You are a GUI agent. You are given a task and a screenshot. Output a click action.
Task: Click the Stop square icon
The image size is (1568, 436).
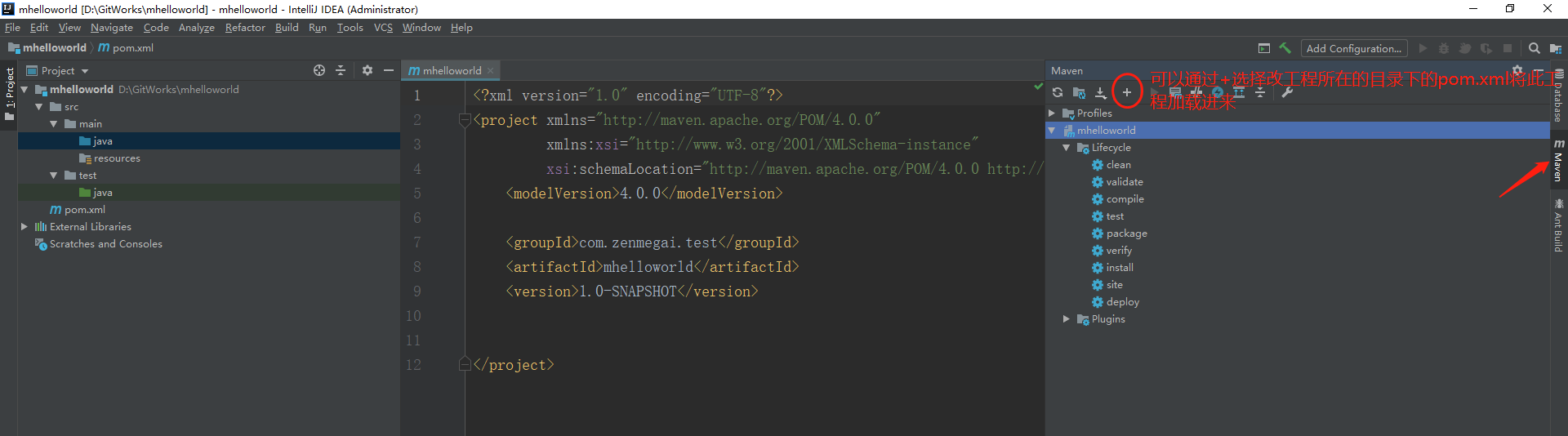1508,48
